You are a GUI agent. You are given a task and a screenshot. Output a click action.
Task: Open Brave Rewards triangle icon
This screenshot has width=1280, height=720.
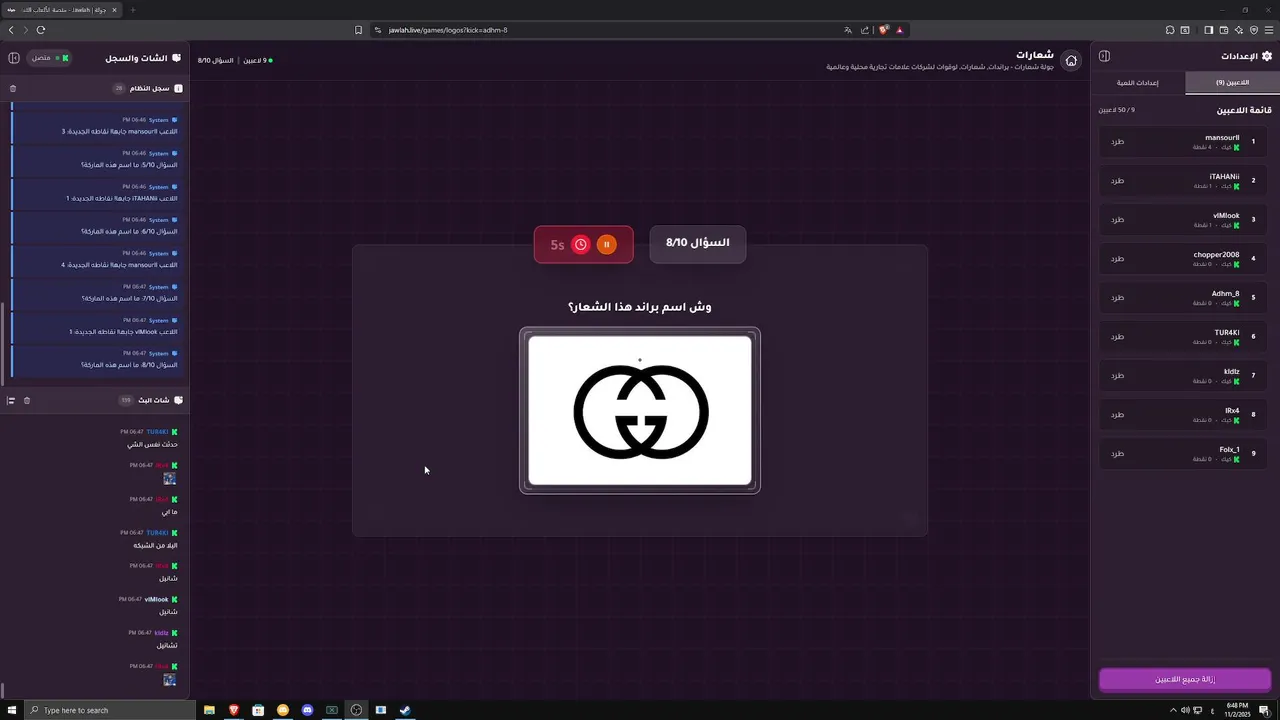[x=899, y=30]
